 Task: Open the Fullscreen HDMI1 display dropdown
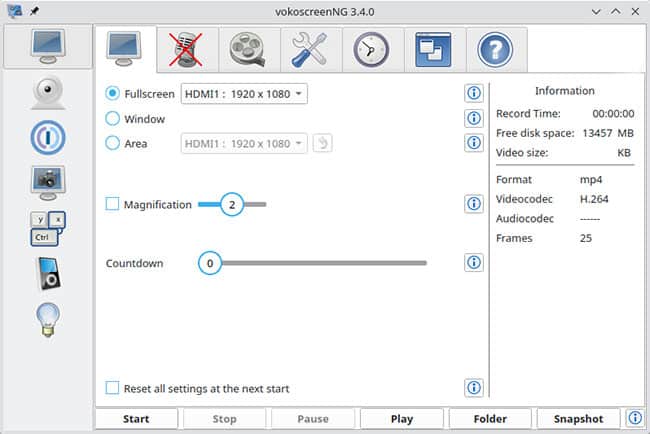click(x=244, y=94)
